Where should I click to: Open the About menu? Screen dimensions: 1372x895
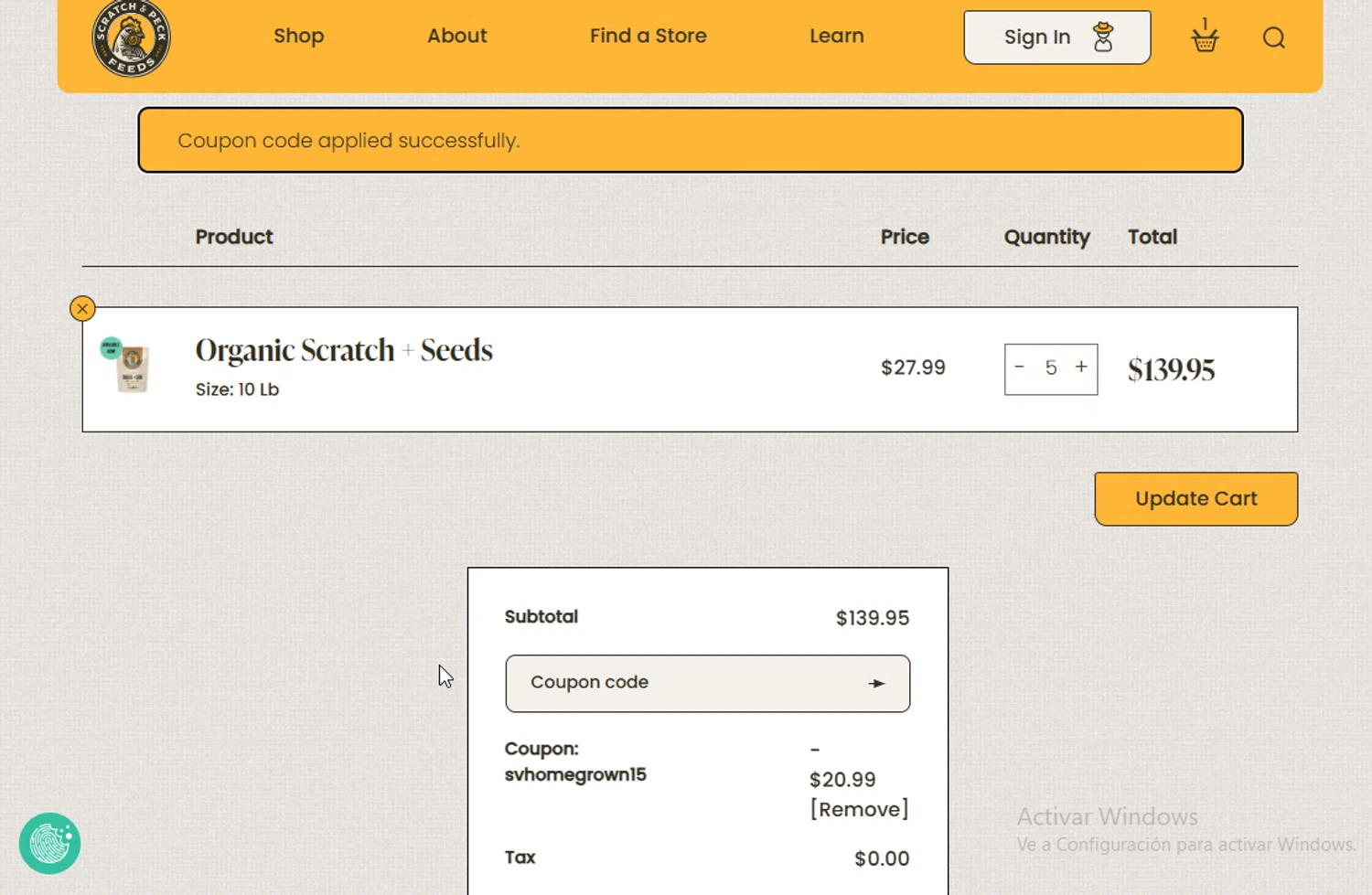tap(457, 36)
